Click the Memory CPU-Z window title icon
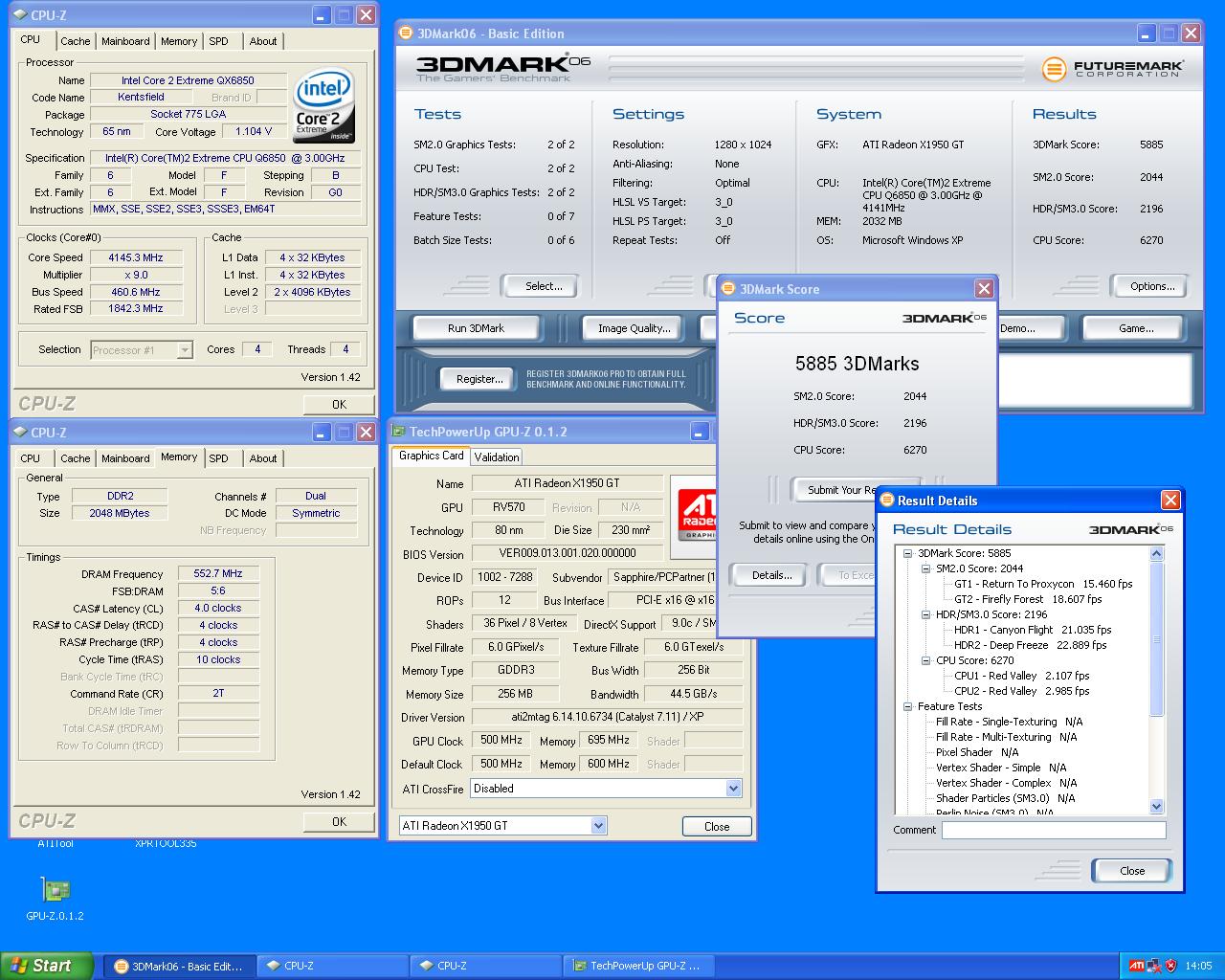Screen dimensions: 1225x980 [20, 433]
